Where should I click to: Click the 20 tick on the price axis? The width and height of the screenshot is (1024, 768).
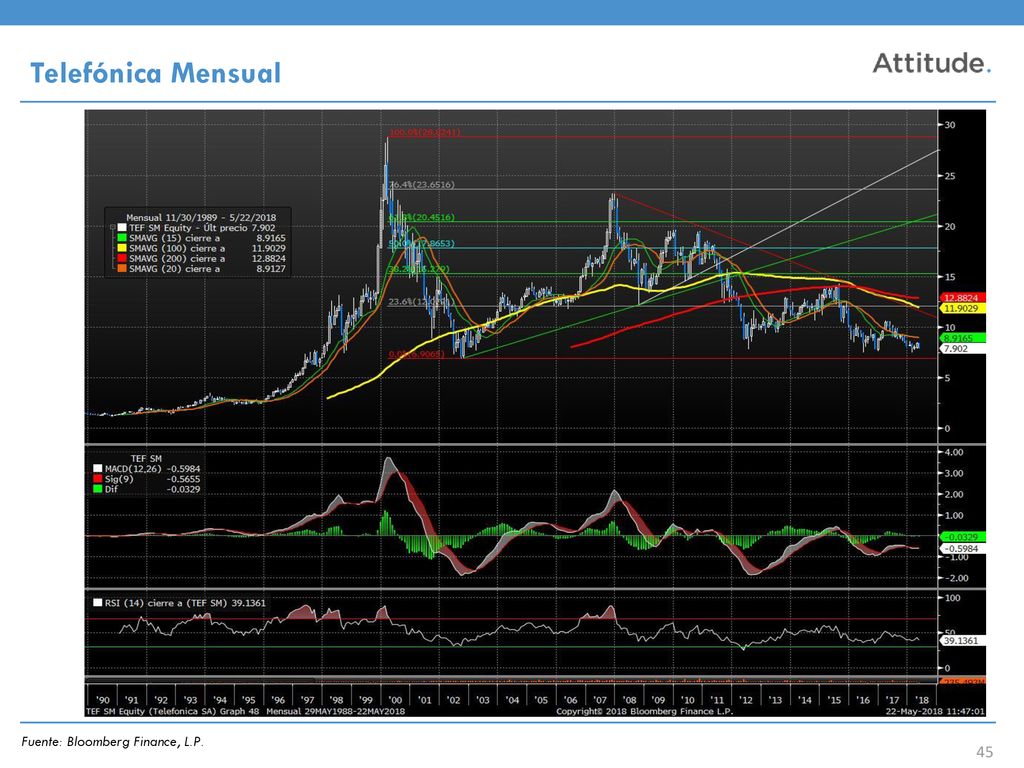point(950,227)
